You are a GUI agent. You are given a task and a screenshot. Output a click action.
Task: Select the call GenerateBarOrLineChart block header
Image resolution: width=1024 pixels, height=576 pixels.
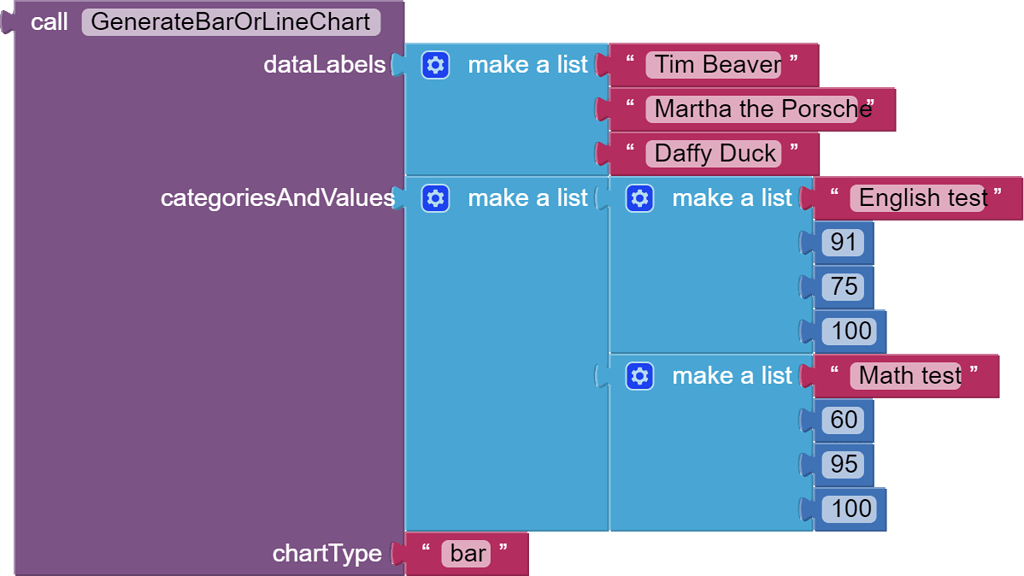(50, 22)
